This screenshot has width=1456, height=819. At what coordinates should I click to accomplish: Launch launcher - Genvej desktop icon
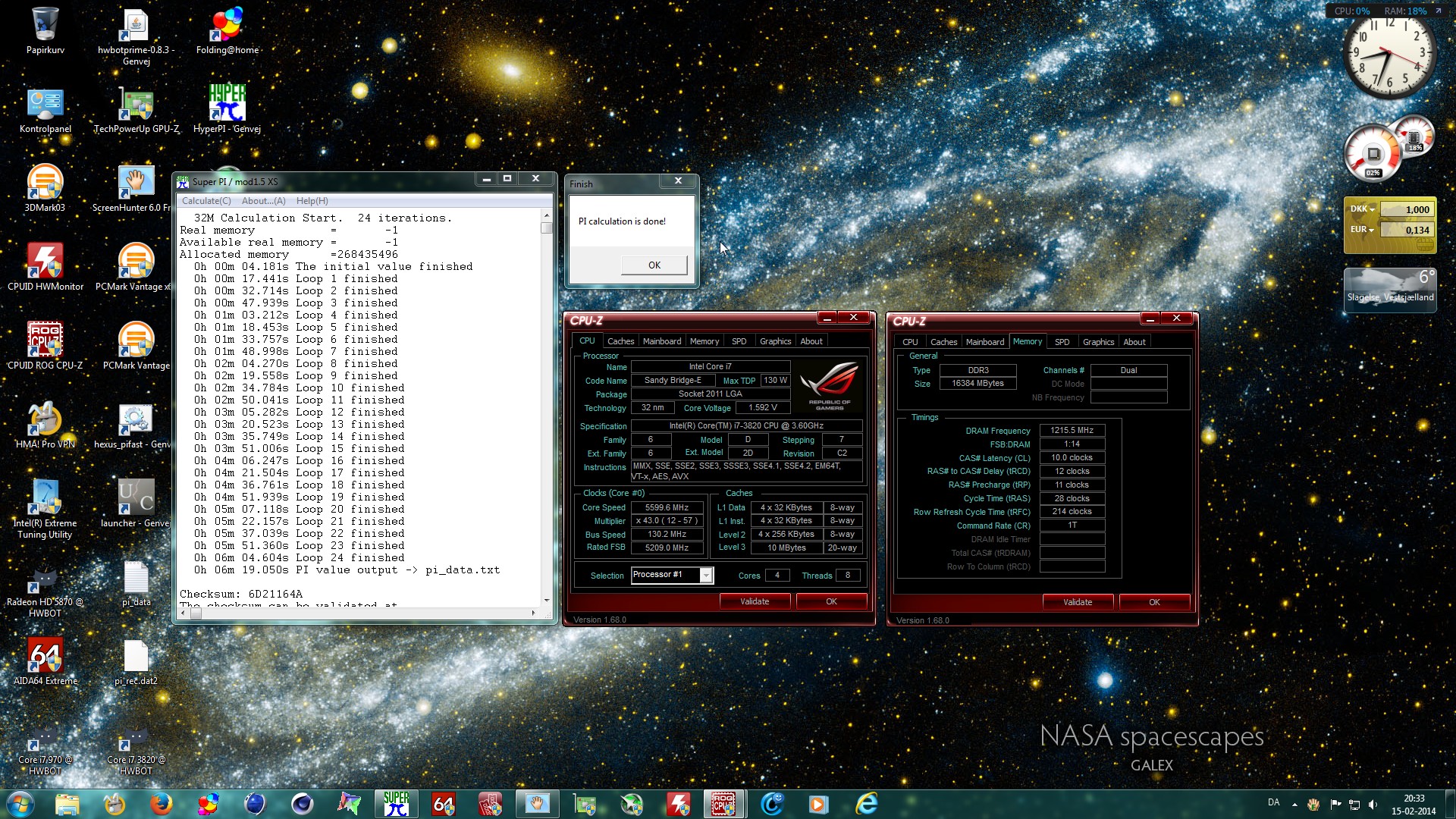click(x=136, y=504)
